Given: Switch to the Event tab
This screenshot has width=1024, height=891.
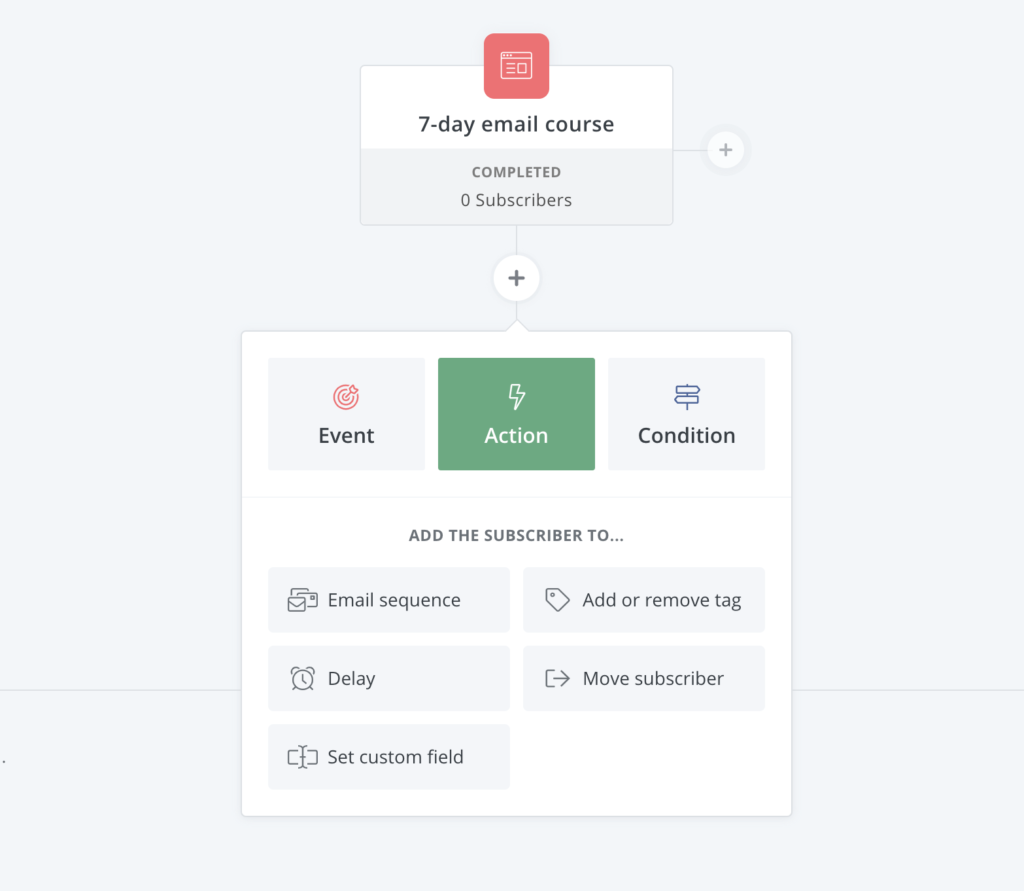Looking at the screenshot, I should 346,413.
